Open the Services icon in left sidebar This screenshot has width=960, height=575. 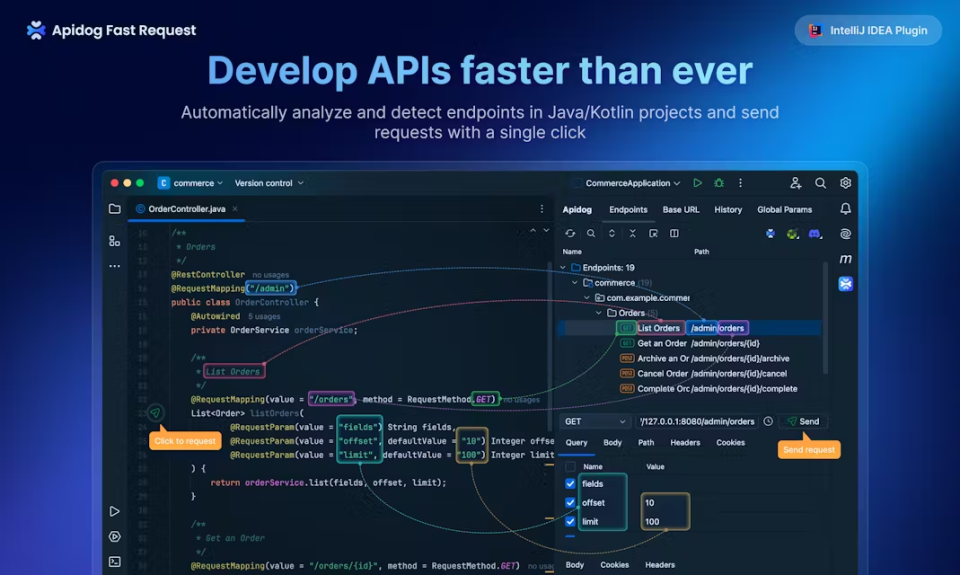[x=114, y=536]
